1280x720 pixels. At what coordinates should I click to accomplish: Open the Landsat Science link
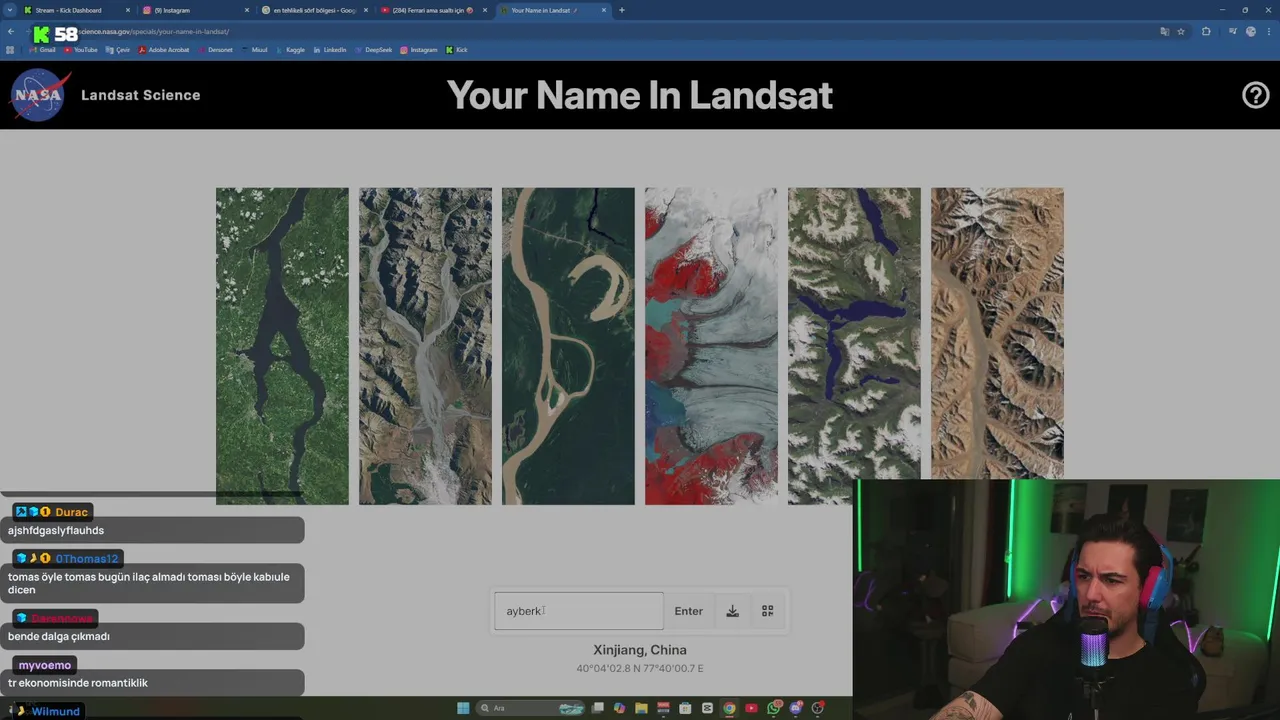pos(140,95)
